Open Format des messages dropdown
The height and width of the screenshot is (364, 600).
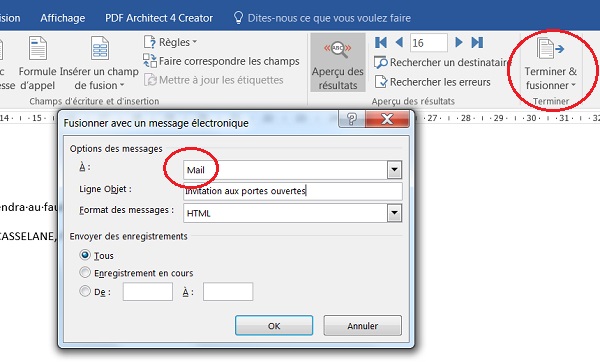(394, 213)
